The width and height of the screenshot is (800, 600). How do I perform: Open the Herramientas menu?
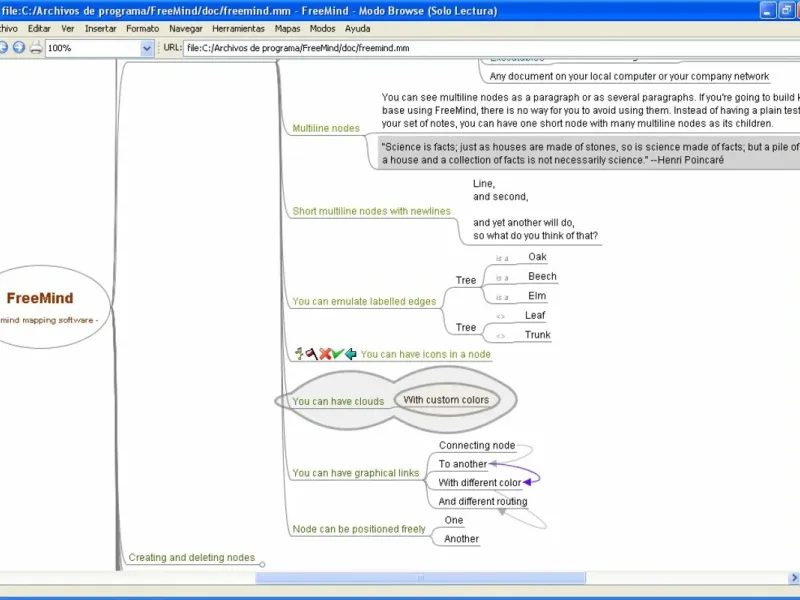238,29
